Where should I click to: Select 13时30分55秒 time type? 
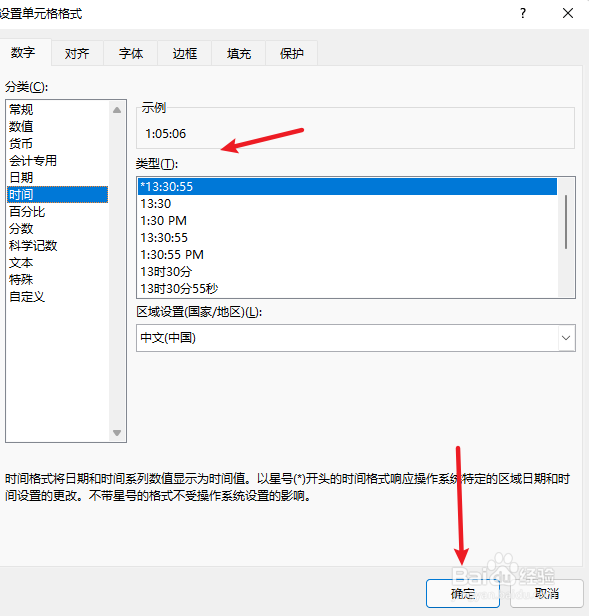click(347, 289)
